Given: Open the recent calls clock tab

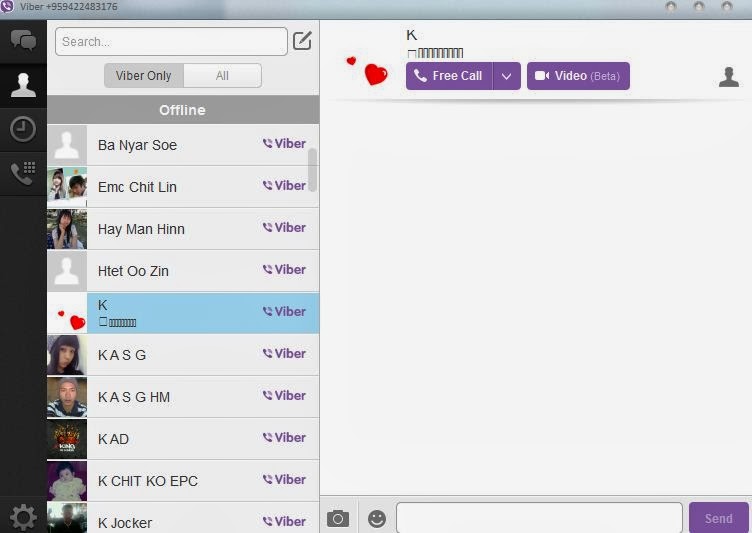Looking at the screenshot, I should tap(23, 129).
